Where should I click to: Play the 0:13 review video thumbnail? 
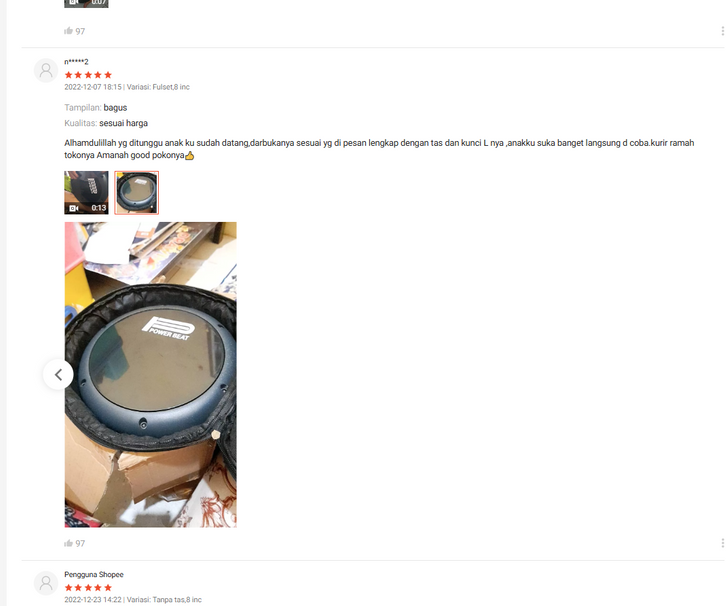[x=86, y=193]
